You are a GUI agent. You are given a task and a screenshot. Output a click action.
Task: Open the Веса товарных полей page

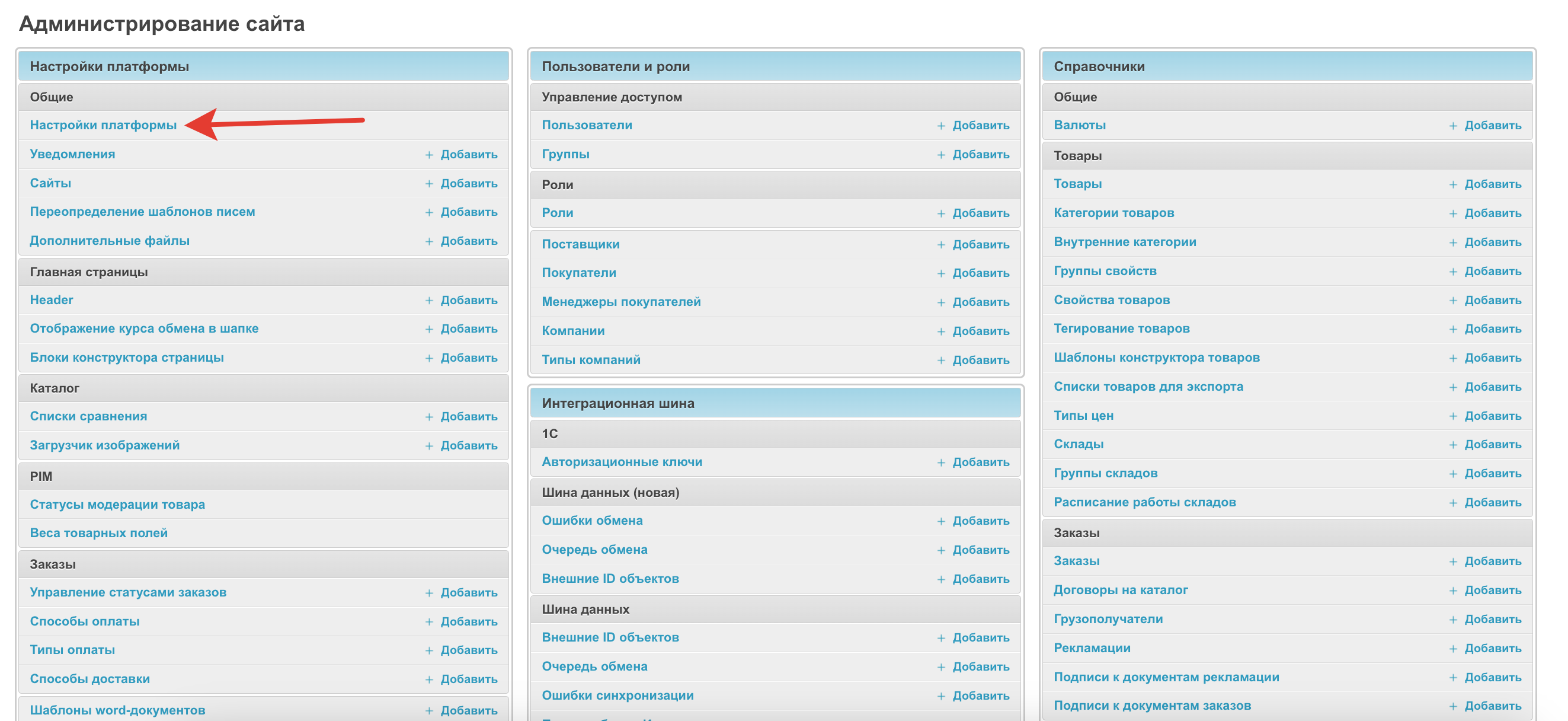98,533
